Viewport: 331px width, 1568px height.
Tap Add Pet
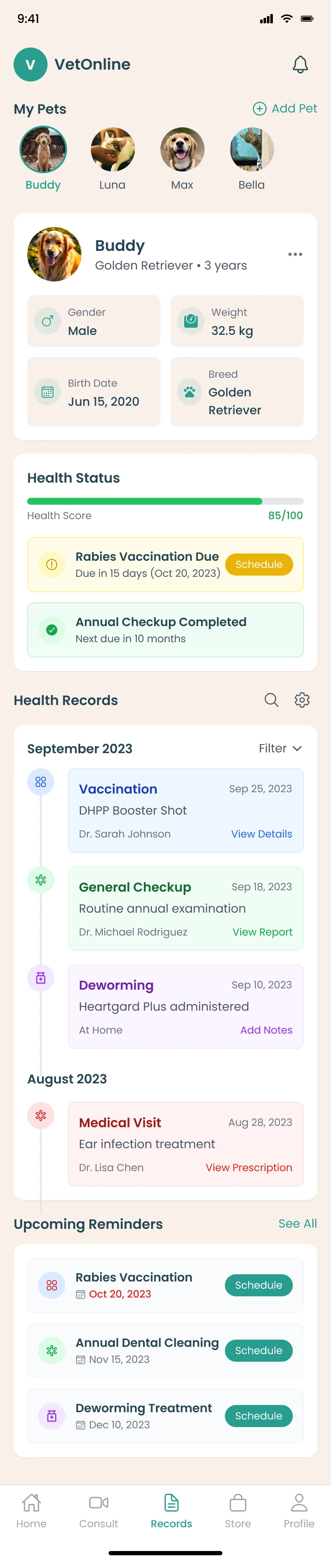click(285, 108)
